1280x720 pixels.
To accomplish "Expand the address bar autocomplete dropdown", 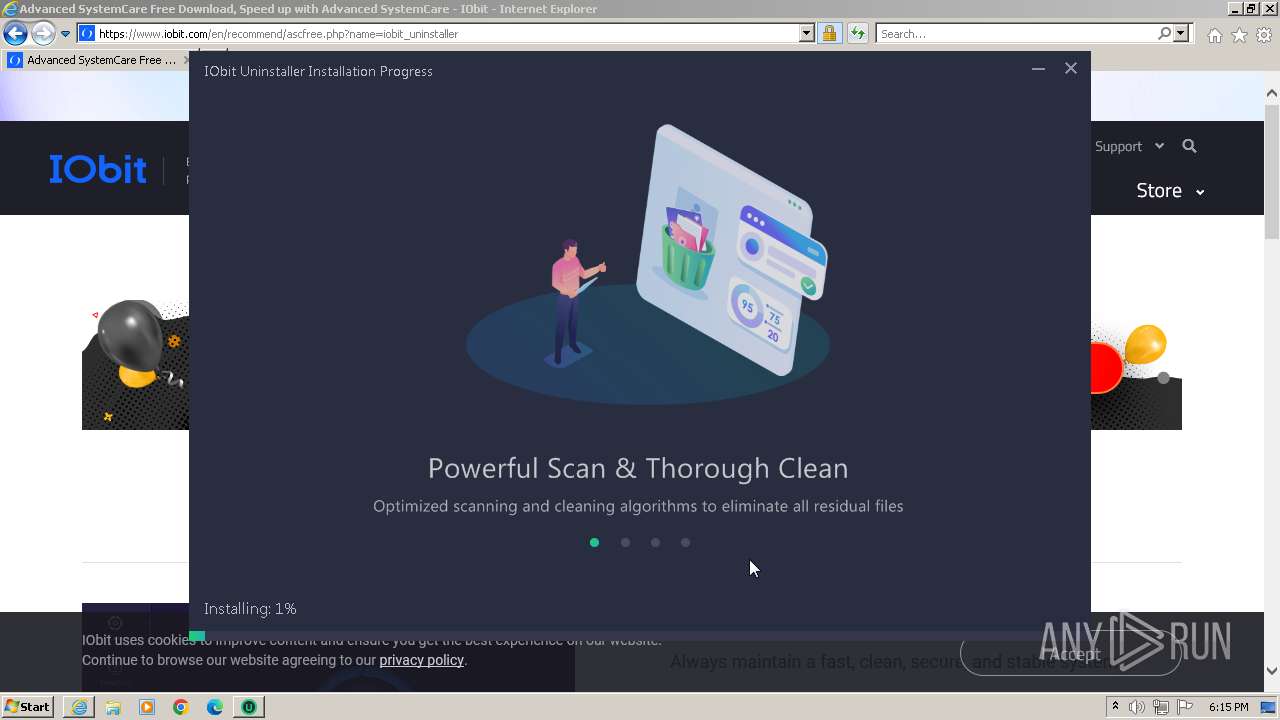I will click(x=807, y=34).
